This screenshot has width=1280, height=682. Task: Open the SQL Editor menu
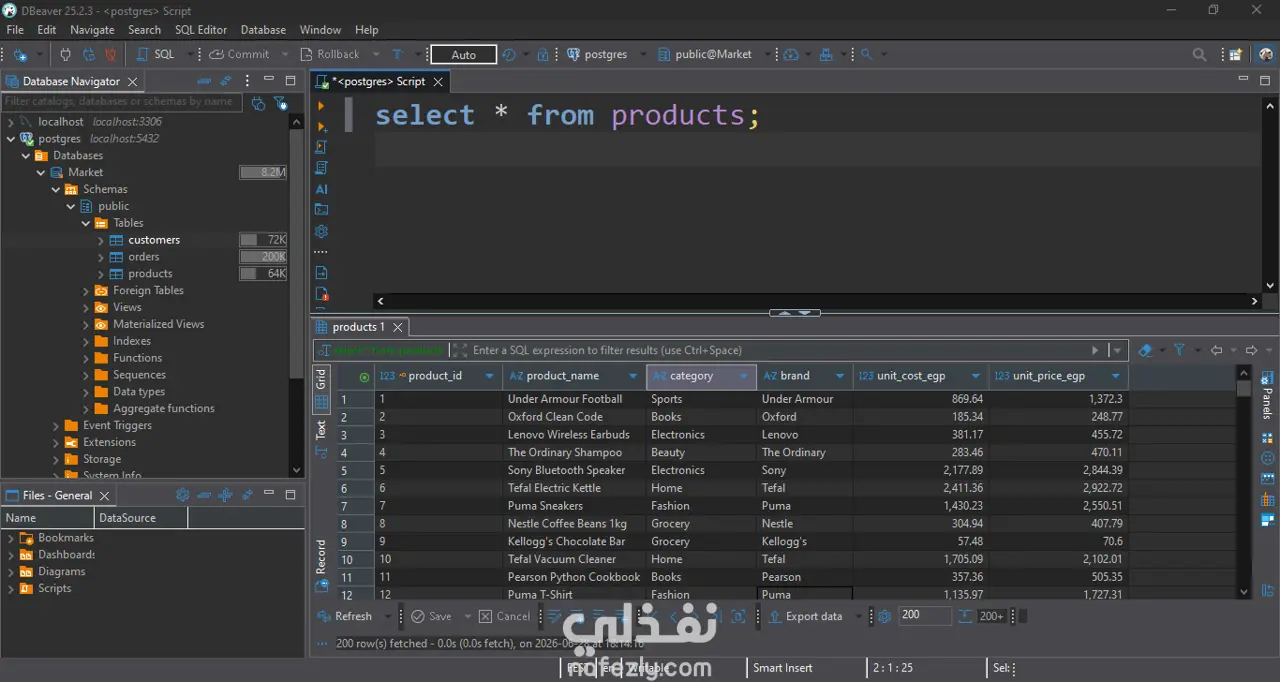(201, 29)
